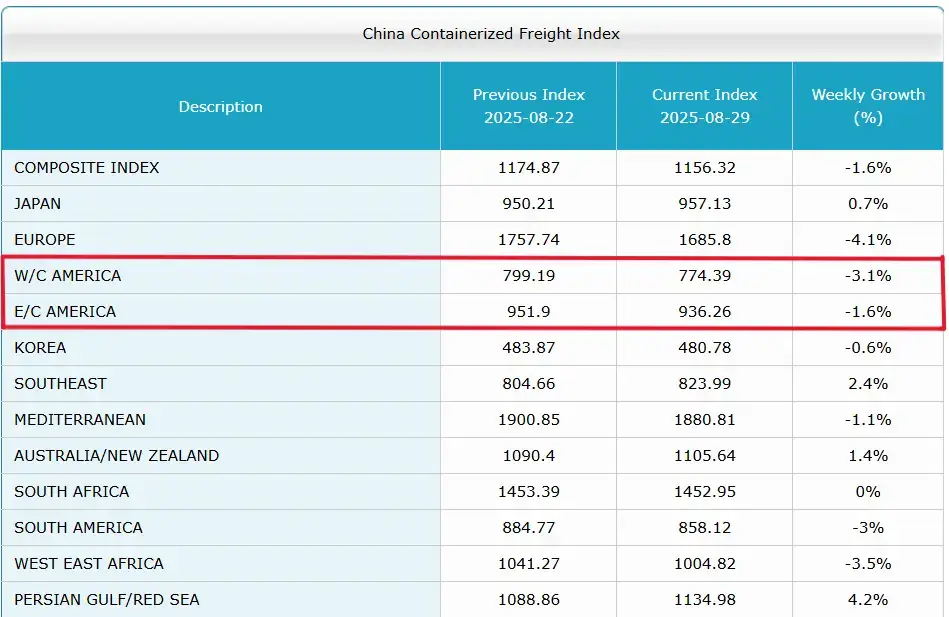The height and width of the screenshot is (617, 949).
Task: Click the MEDITERRANEAN previous index 1900.85
Action: coord(528,420)
